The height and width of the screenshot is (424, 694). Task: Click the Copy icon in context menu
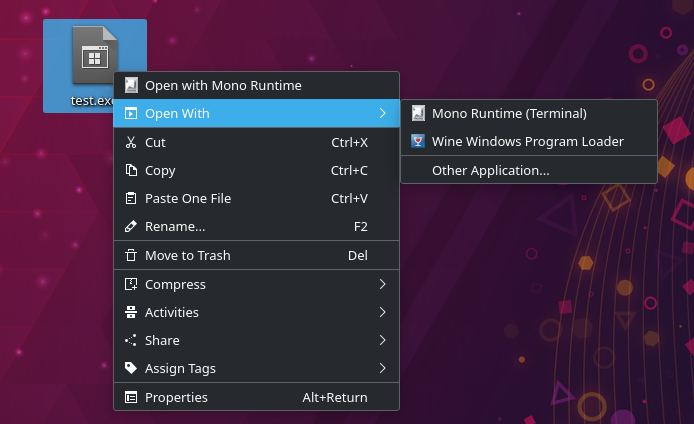131,170
